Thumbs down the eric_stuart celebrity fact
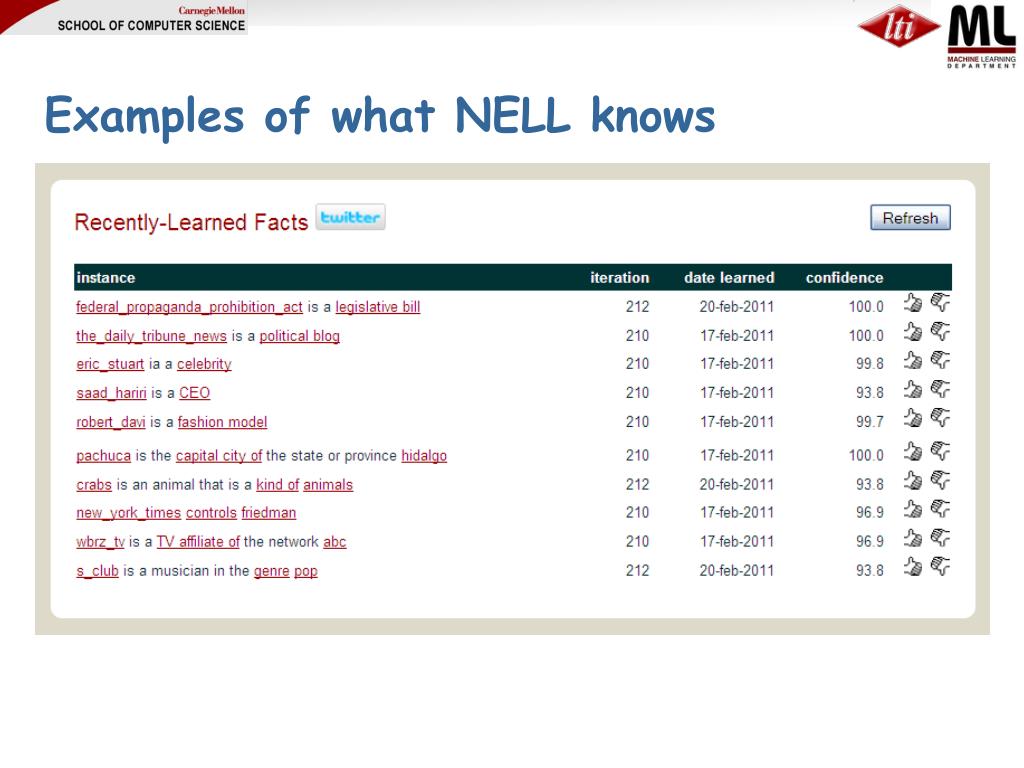 point(940,360)
